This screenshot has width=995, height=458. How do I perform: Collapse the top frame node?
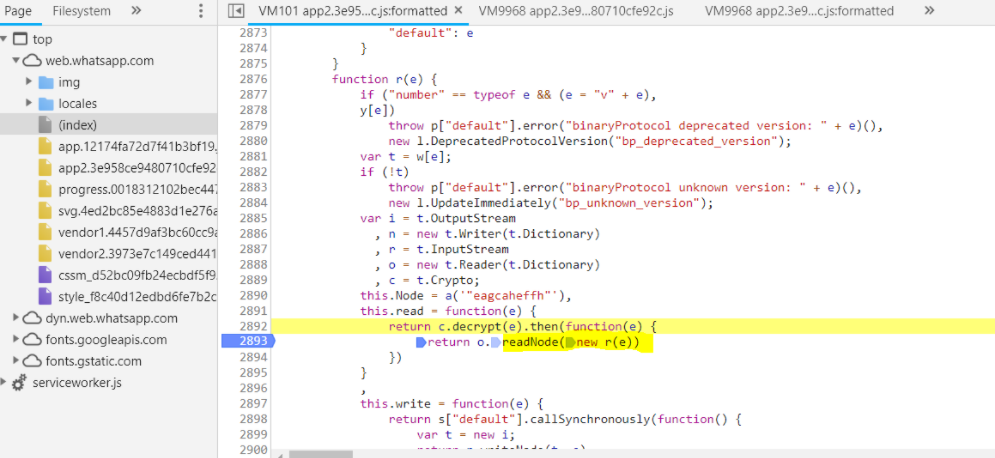pos(4,39)
